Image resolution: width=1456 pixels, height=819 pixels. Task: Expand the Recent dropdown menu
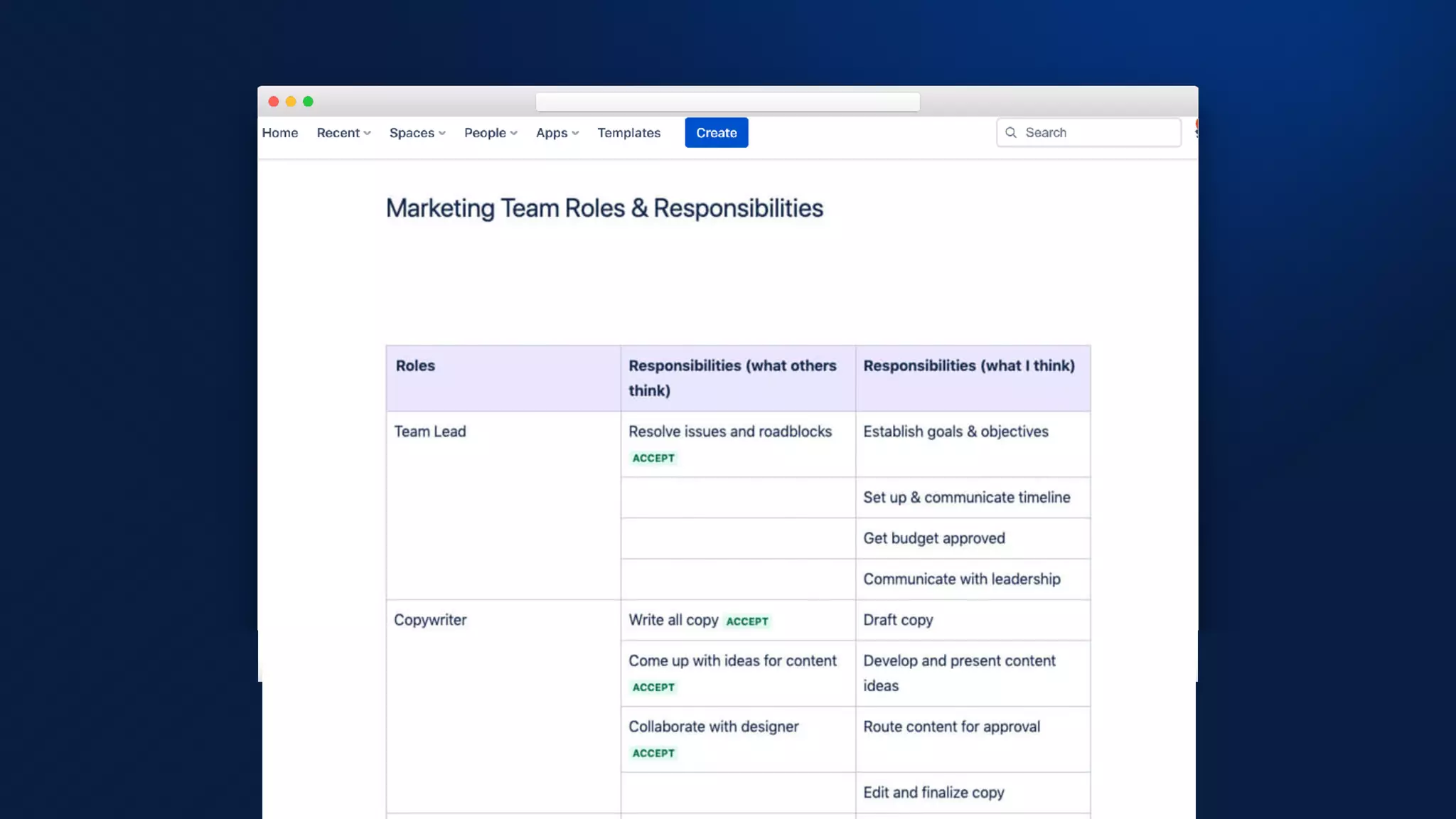(343, 133)
